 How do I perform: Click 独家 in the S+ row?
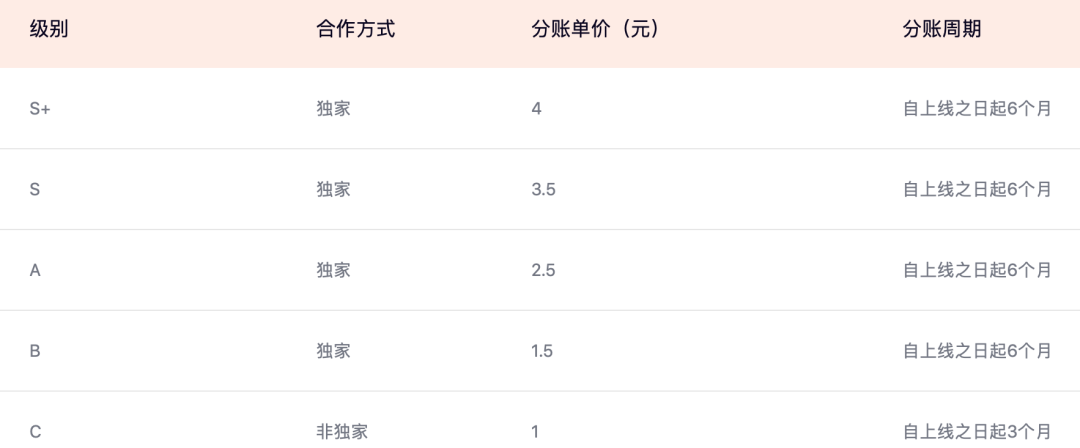coord(333,108)
